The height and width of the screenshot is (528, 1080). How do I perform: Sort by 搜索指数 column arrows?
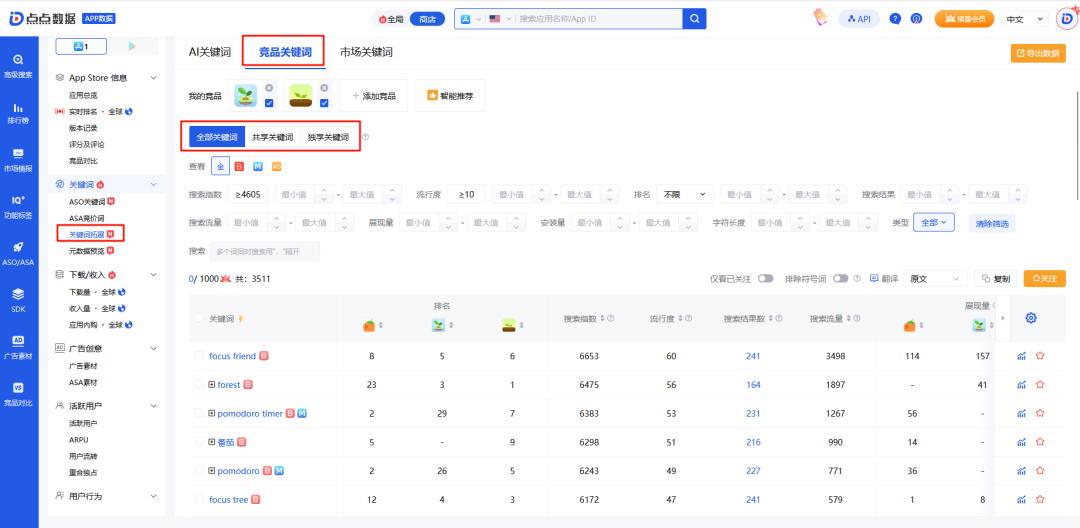coord(603,319)
